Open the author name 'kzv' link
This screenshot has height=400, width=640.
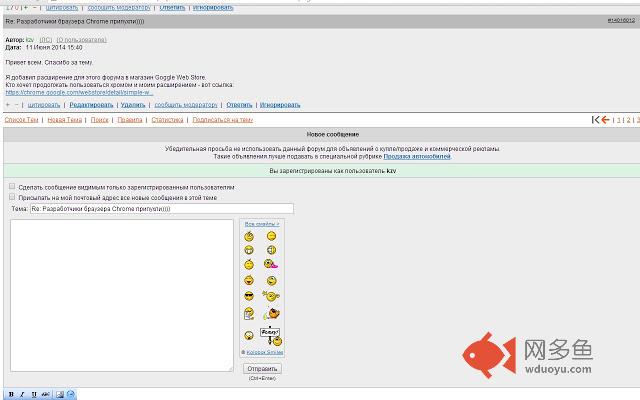point(29,40)
